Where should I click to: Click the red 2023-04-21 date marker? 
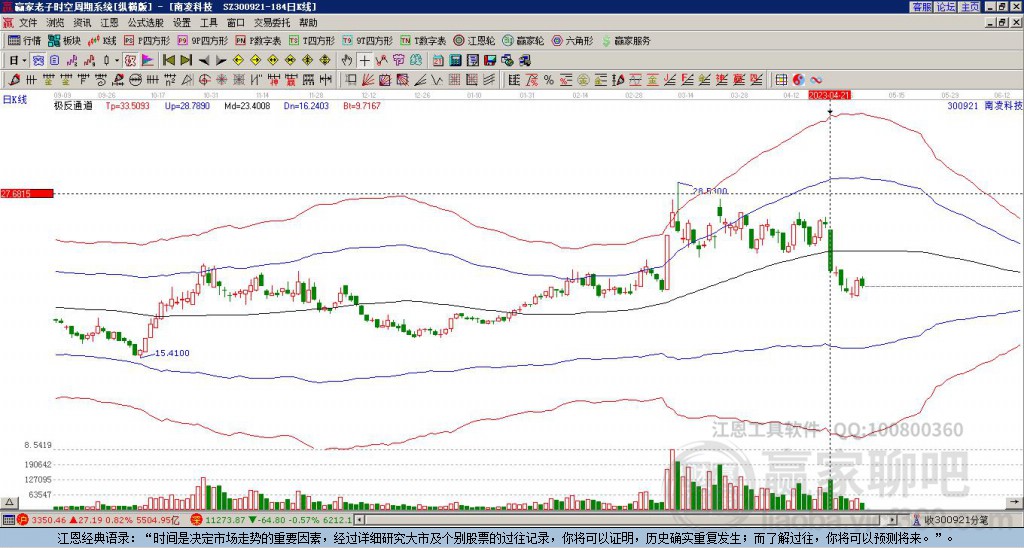pos(829,95)
